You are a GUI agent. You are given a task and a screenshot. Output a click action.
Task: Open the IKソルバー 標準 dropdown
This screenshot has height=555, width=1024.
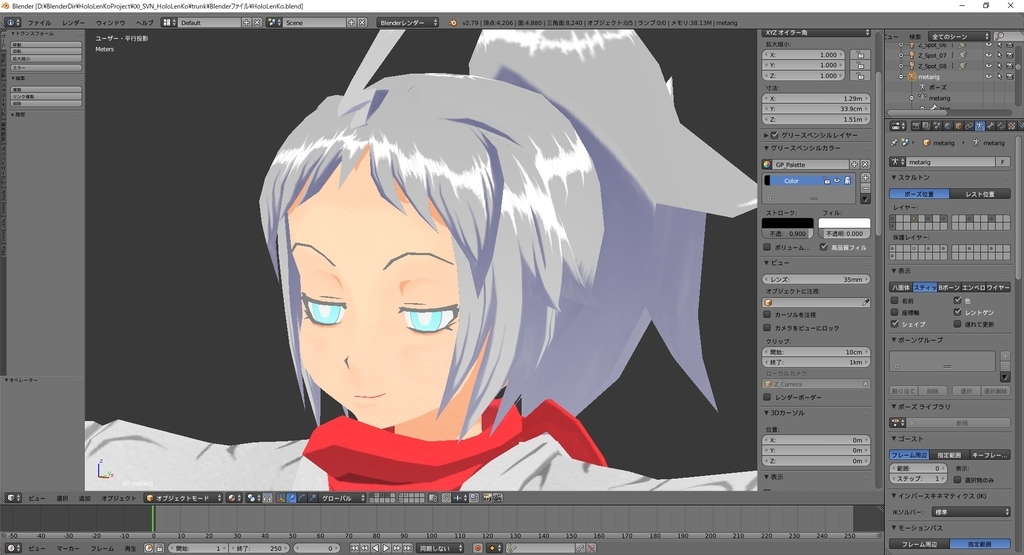(969, 513)
